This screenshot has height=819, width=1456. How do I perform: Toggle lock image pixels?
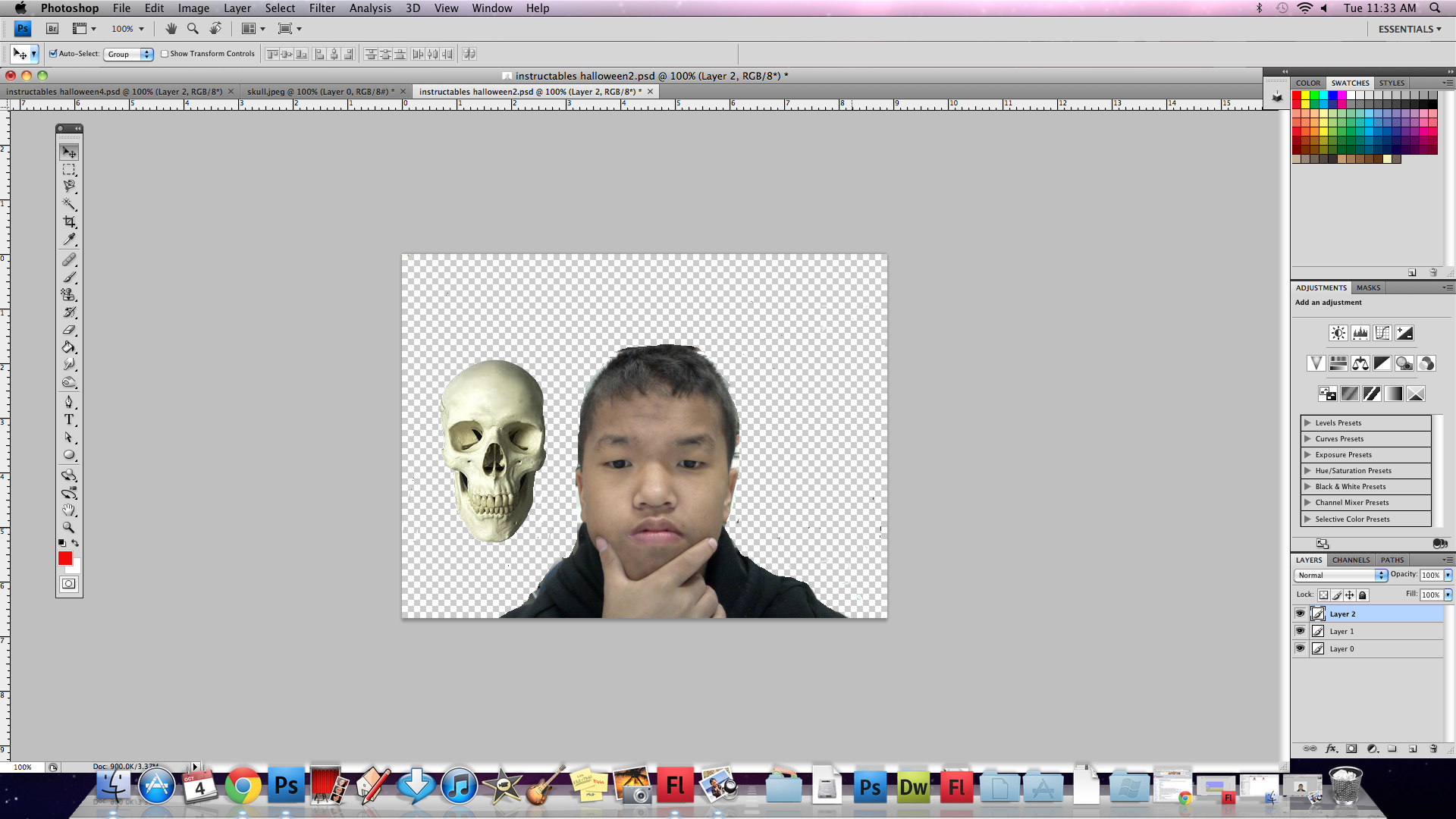(x=1337, y=595)
